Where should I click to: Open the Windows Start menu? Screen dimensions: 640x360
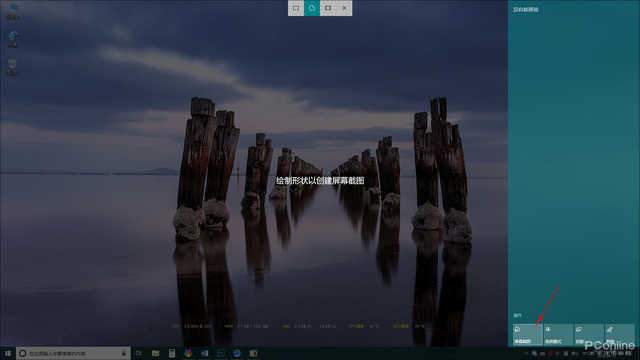click(x=8, y=353)
